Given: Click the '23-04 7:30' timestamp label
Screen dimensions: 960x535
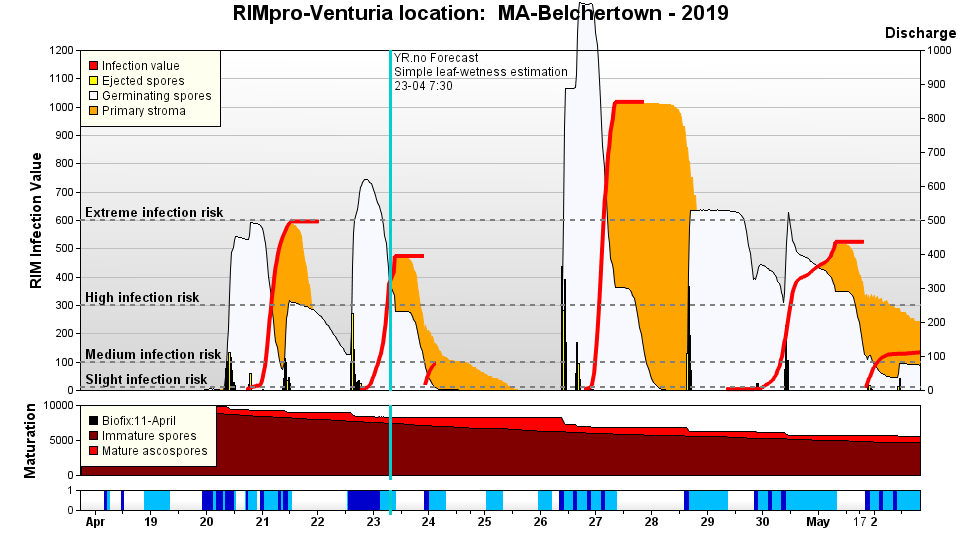Looking at the screenshot, I should click(x=423, y=86).
